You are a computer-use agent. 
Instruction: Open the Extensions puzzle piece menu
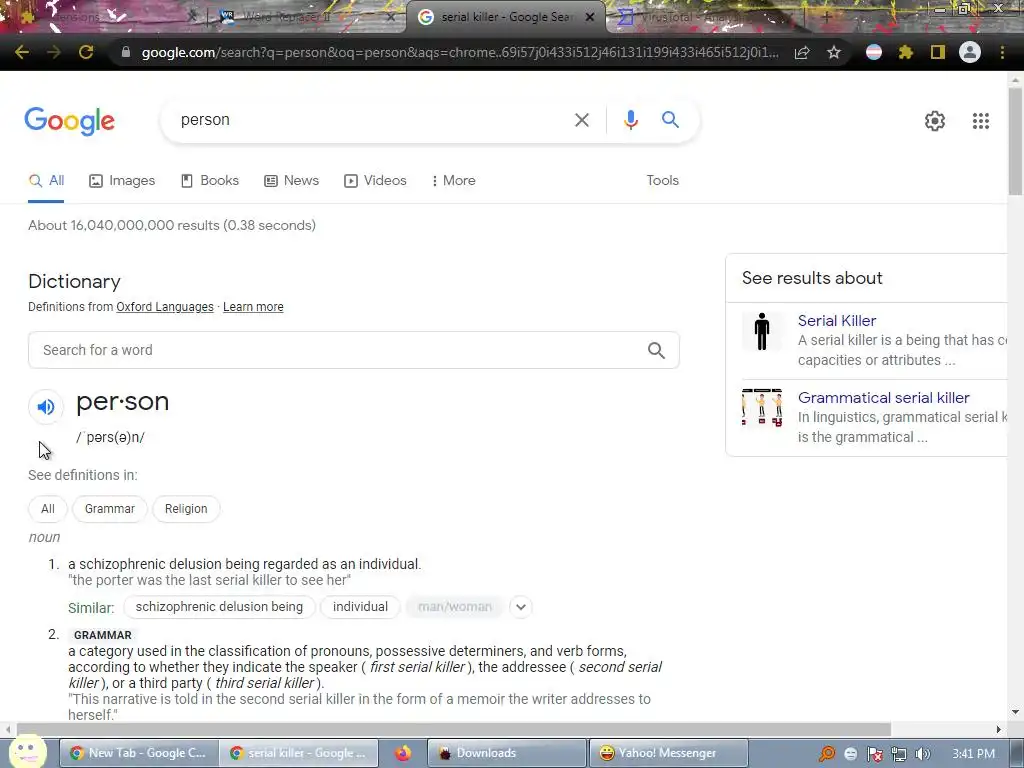(906, 52)
